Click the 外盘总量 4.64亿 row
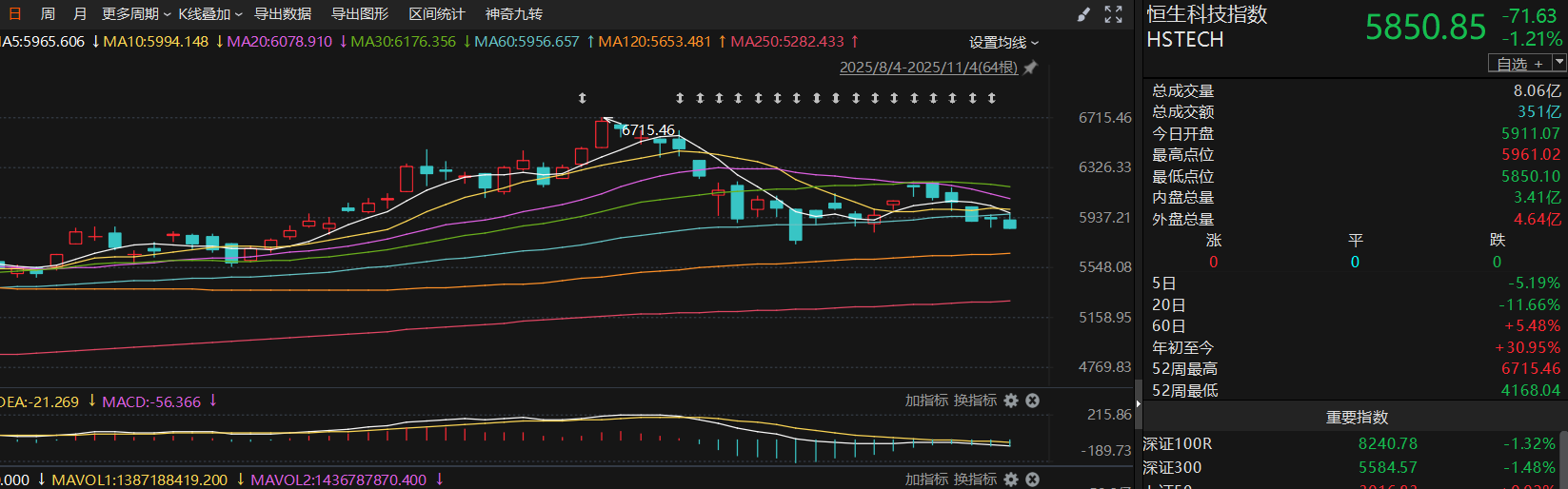The height and width of the screenshot is (489, 1568). point(1356,220)
